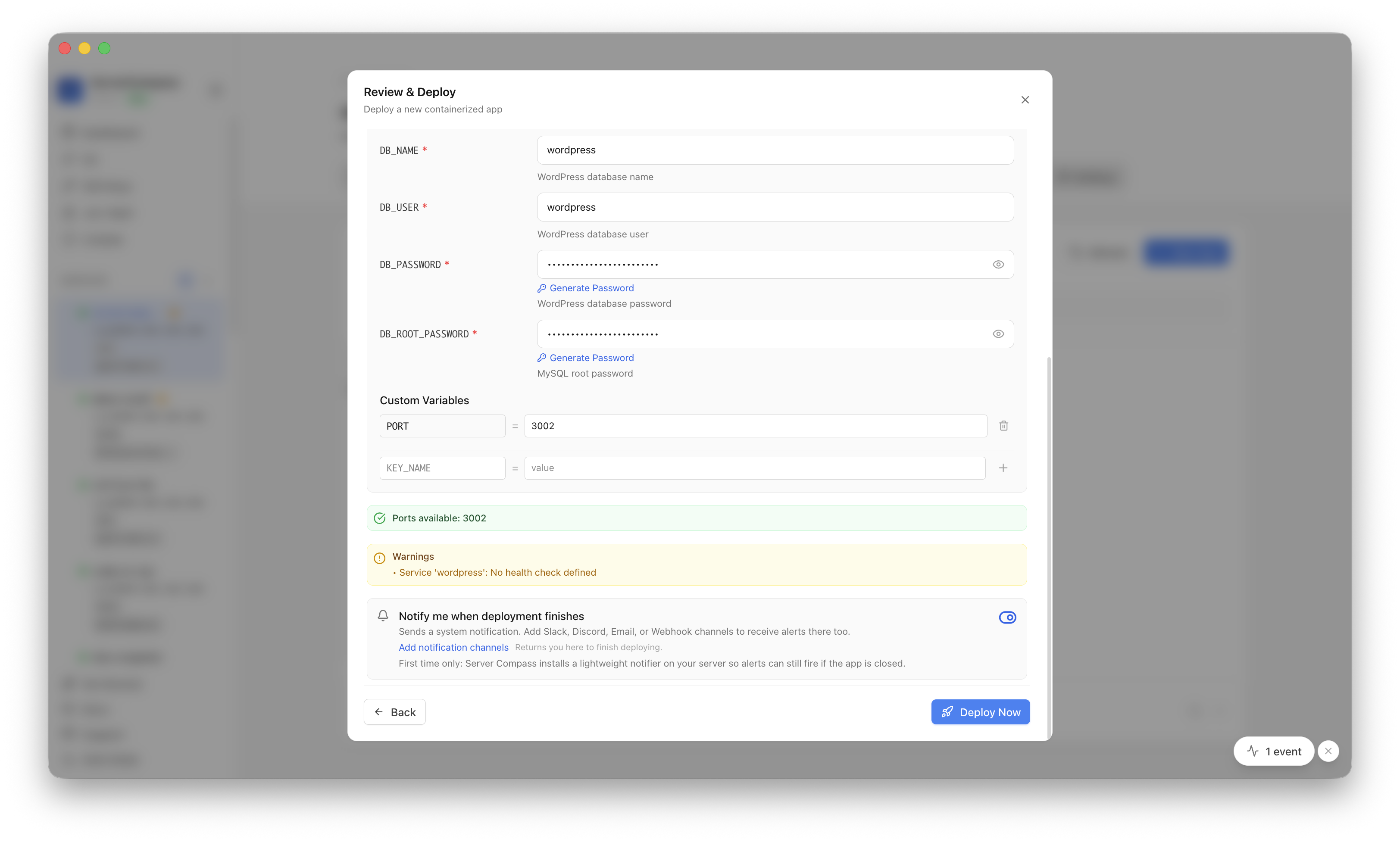
Task: Click the 'WordPress database name' hint text
Action: [x=595, y=177]
